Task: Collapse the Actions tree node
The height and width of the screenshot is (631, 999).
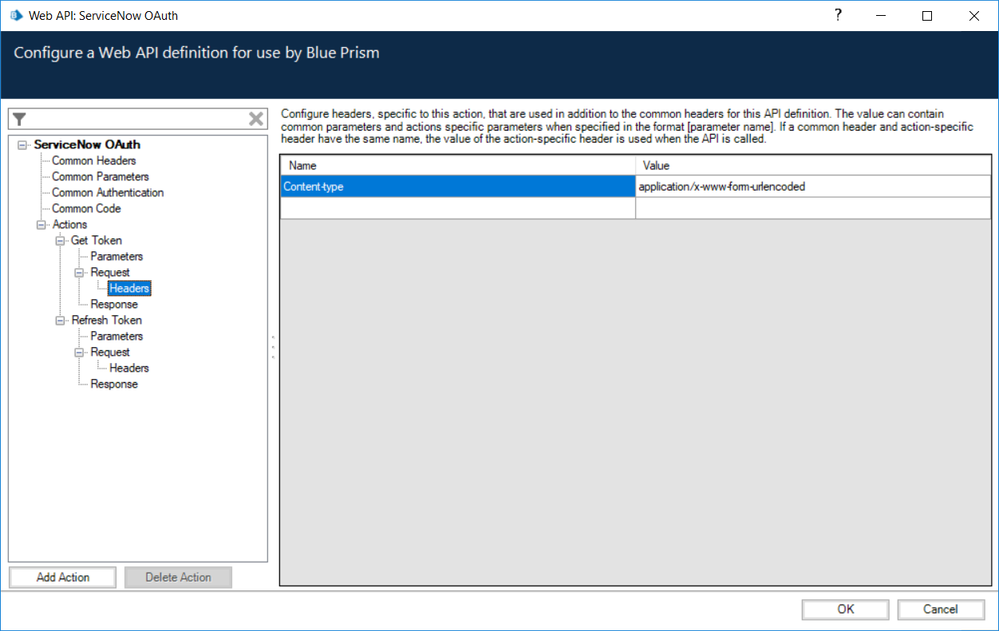Action: [41, 224]
